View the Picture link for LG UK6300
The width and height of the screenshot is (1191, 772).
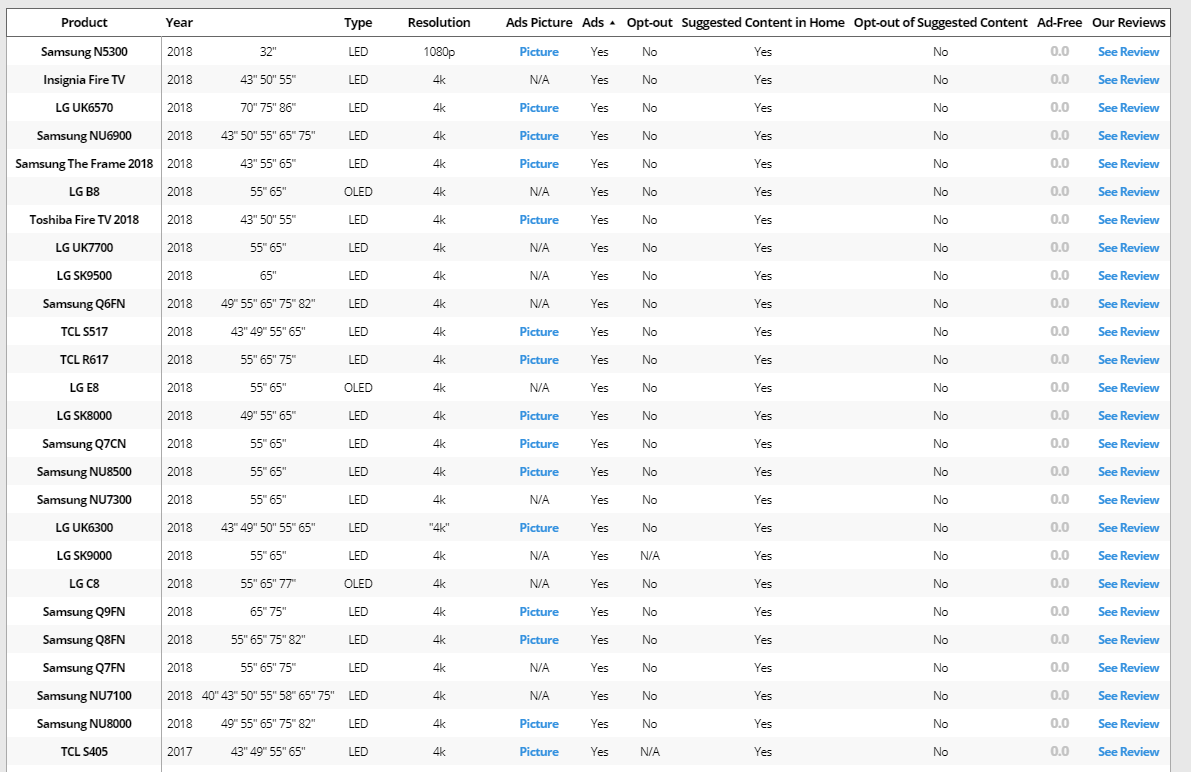tap(539, 528)
